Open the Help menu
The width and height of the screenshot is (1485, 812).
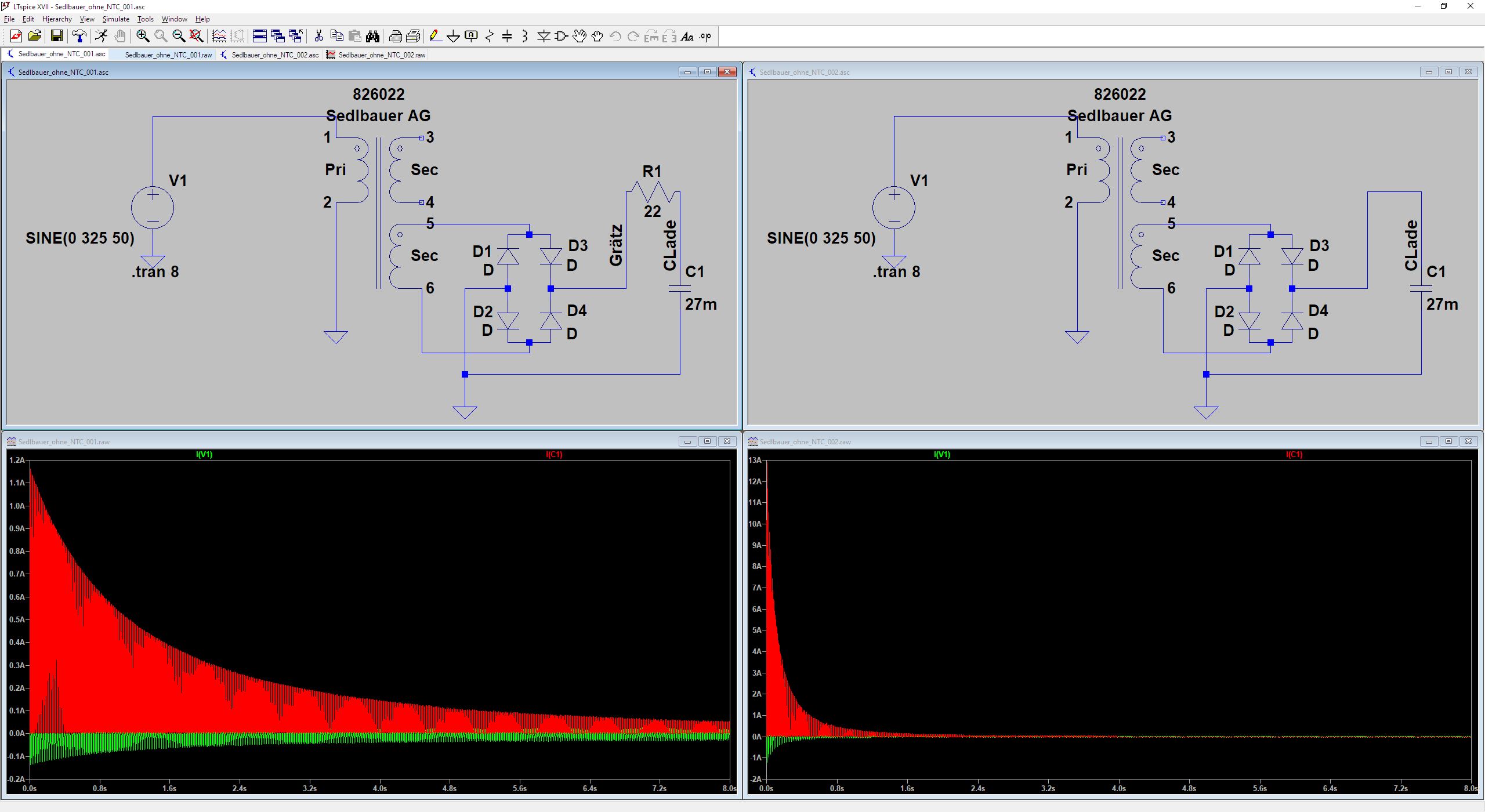click(x=202, y=19)
